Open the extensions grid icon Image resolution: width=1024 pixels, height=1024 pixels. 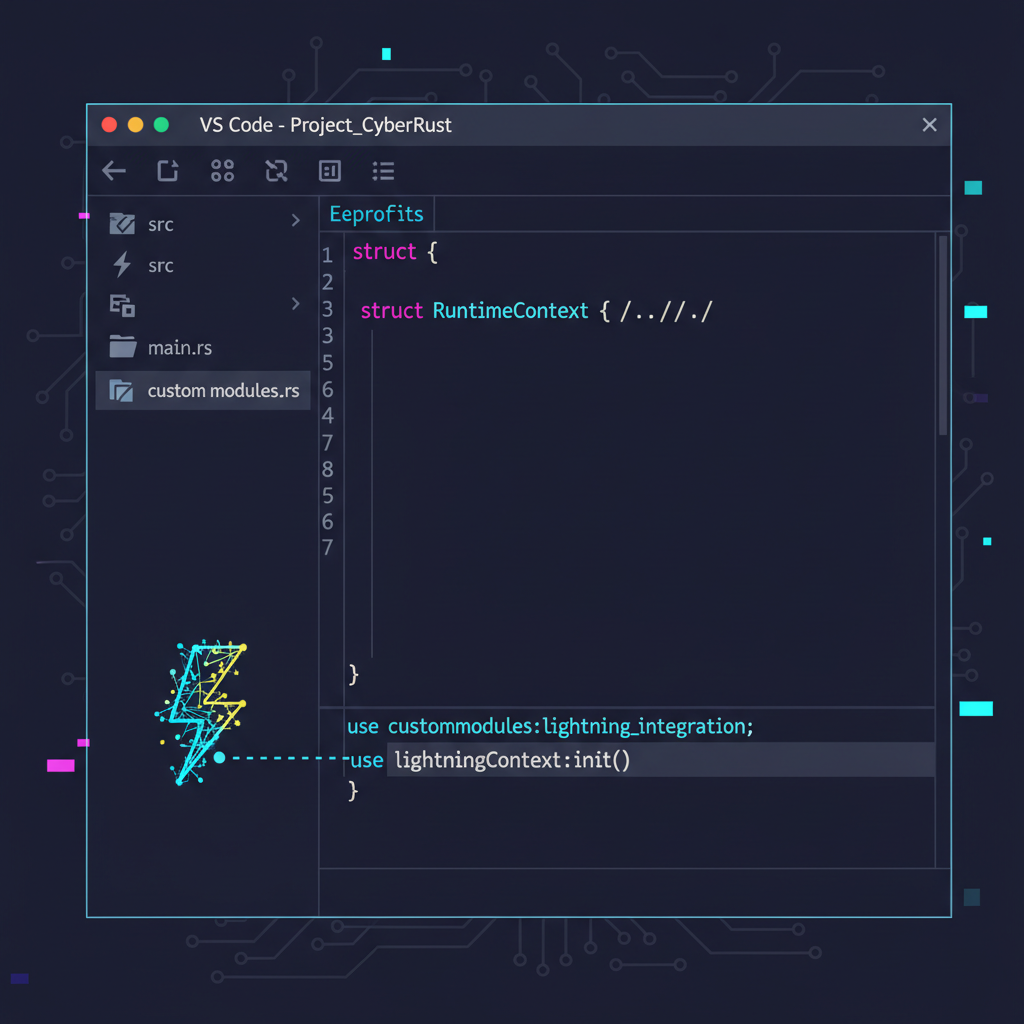click(x=222, y=170)
